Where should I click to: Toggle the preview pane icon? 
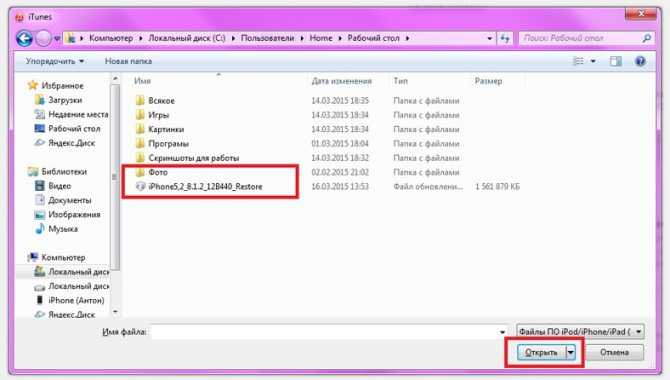coord(615,61)
